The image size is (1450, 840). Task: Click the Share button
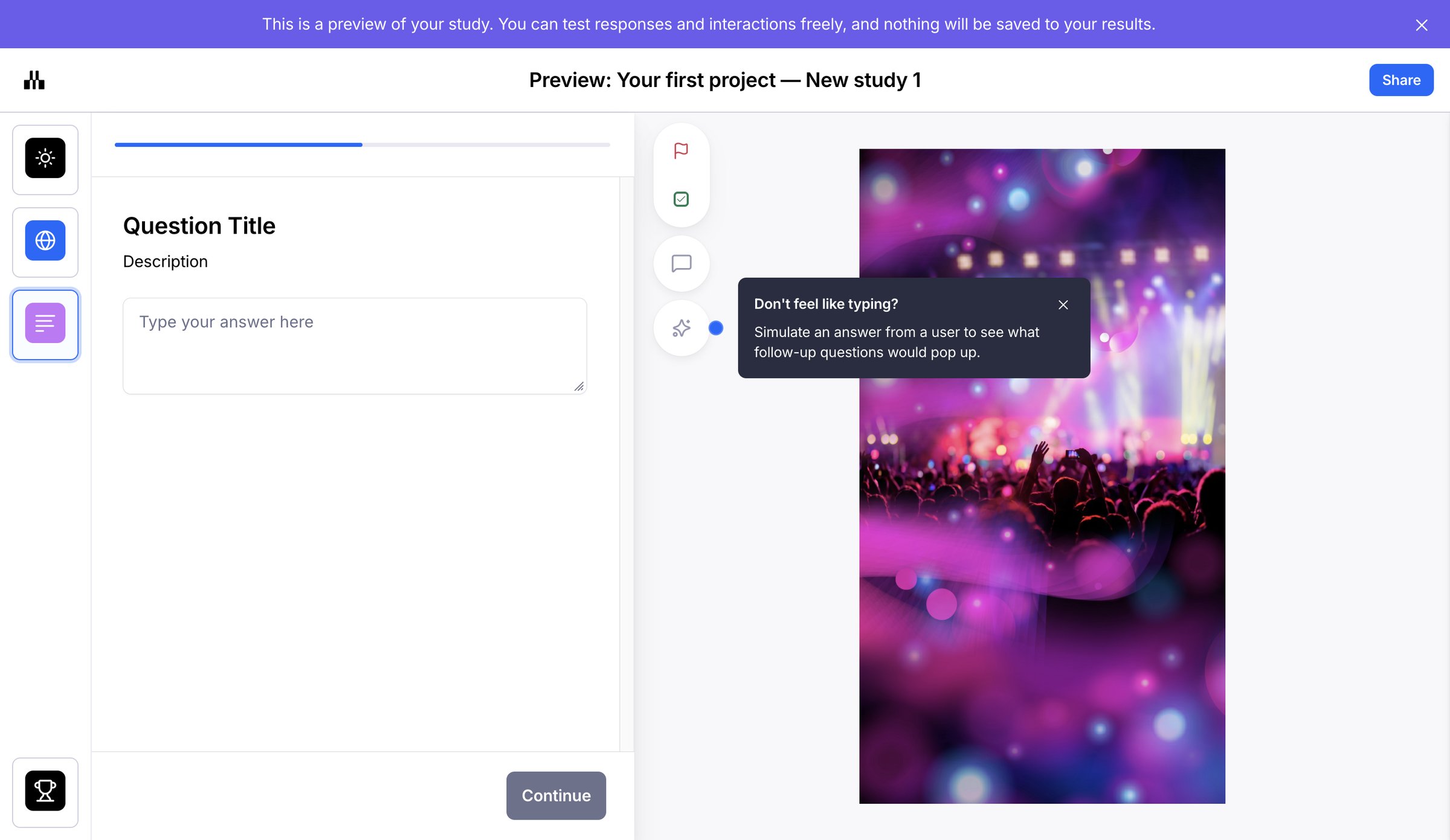(x=1401, y=80)
